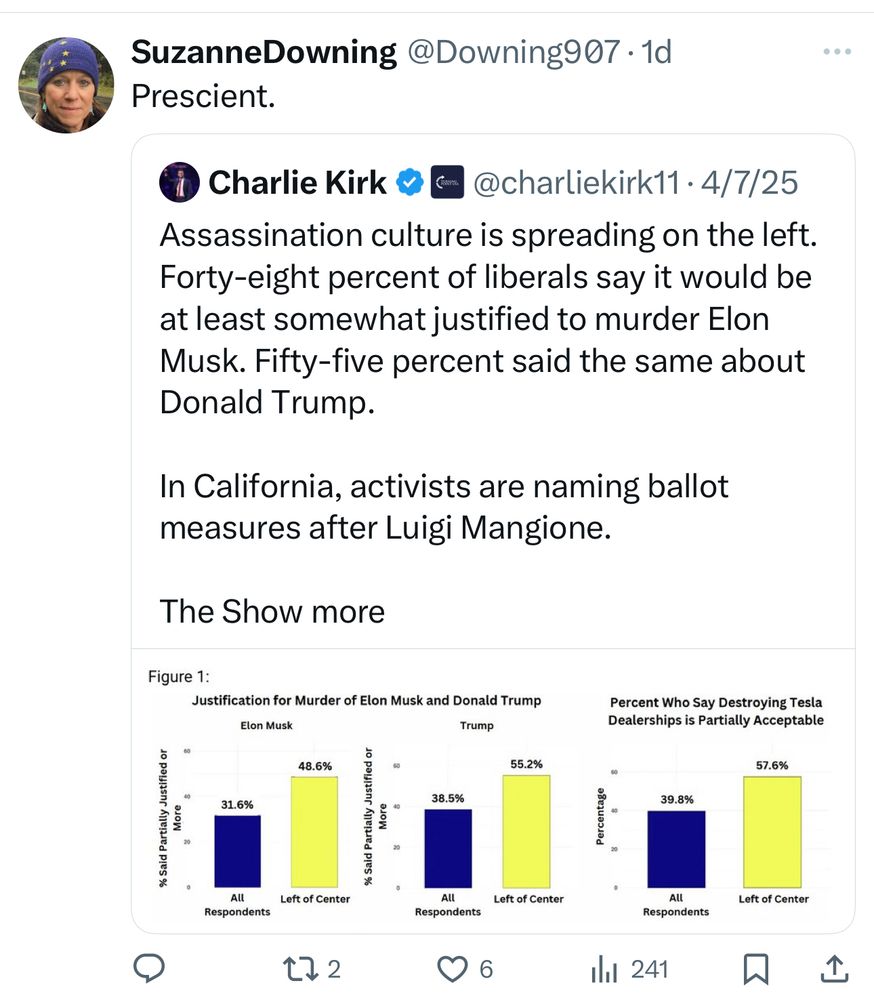This screenshot has width=874, height=1000.
Task: Share tweet using upload arrow icon
Action: click(x=834, y=968)
